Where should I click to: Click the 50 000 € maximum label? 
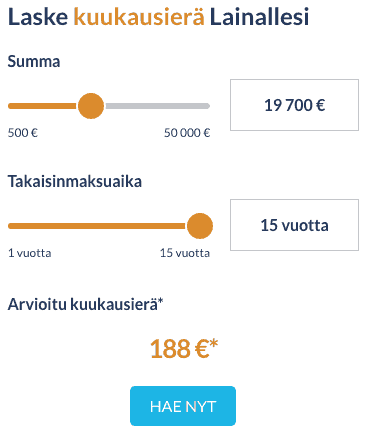(x=187, y=133)
